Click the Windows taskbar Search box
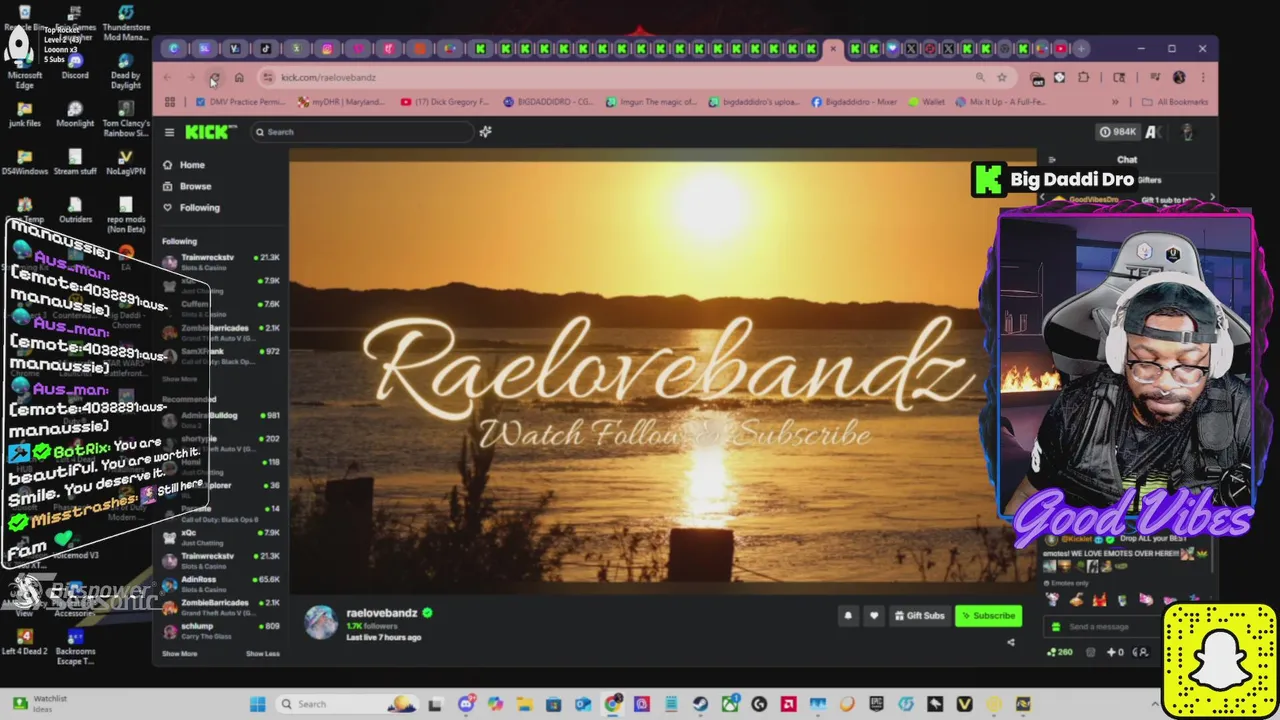The width and height of the screenshot is (1280, 720). (x=346, y=704)
